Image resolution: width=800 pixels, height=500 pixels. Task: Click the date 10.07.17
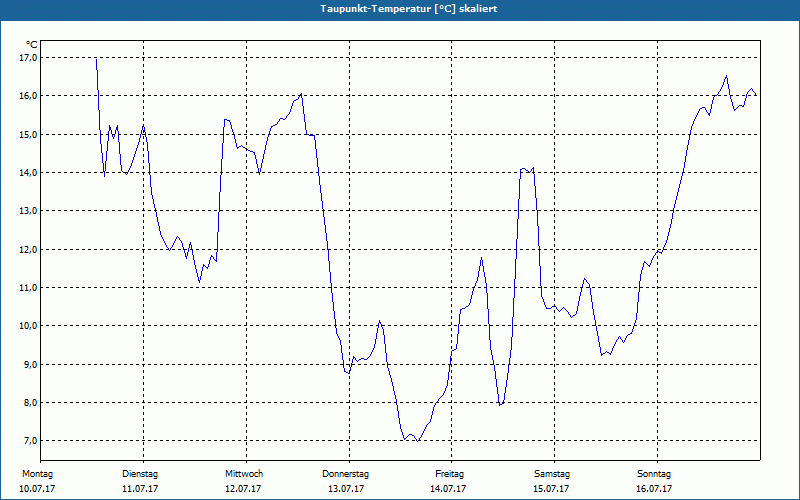coord(37,489)
